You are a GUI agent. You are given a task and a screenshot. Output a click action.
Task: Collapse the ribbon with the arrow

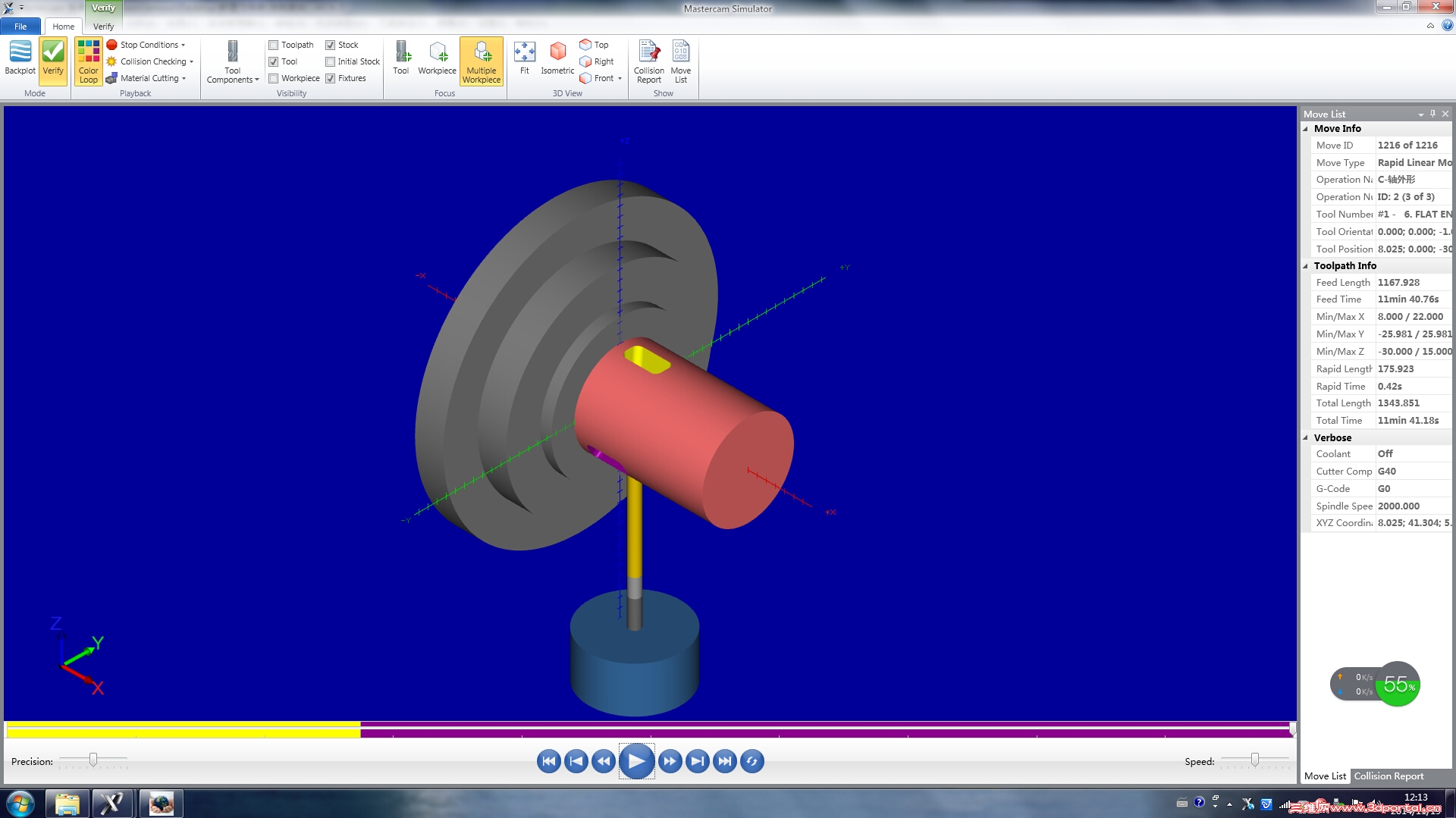pos(1430,26)
